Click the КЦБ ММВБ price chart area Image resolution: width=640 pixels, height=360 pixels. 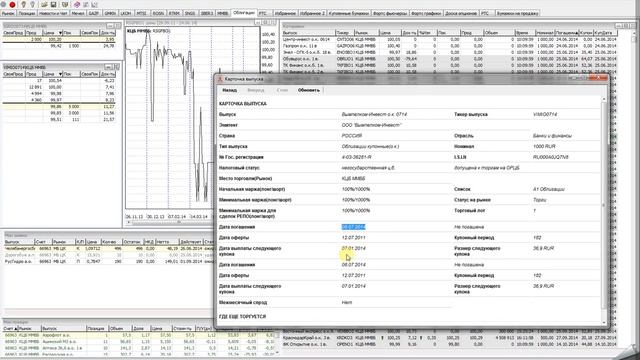point(193,118)
